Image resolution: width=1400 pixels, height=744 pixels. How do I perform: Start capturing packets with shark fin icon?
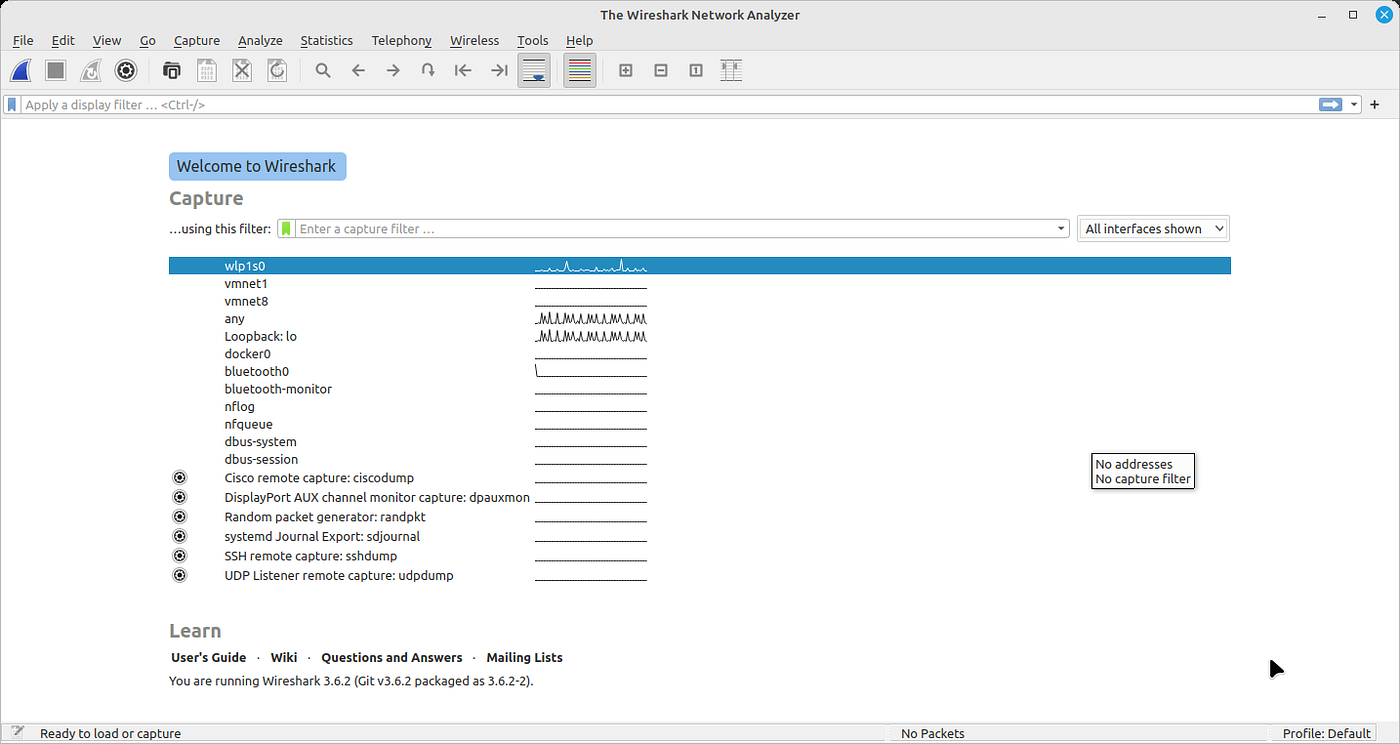pyautogui.click(x=22, y=70)
